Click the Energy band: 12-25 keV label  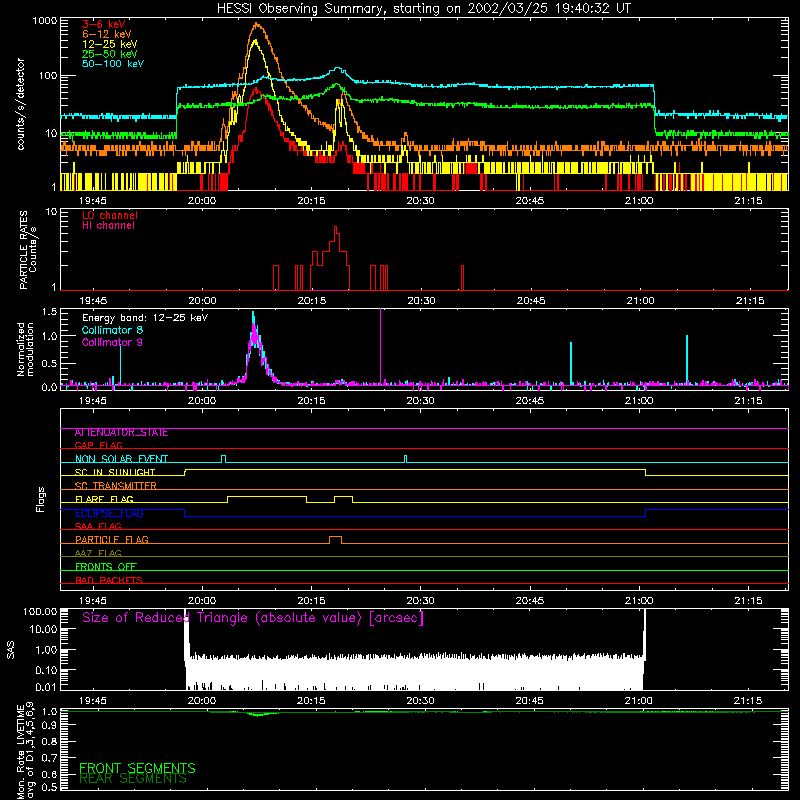click(x=145, y=318)
